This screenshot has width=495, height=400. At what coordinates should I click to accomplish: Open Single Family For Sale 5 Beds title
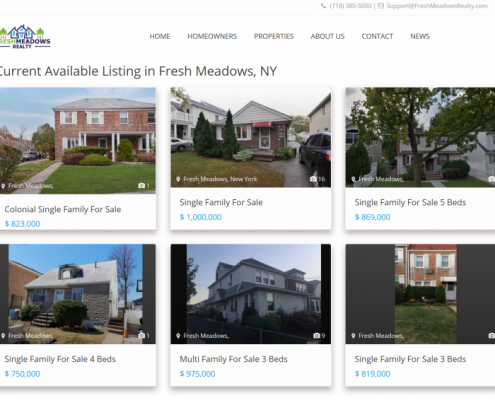click(410, 202)
